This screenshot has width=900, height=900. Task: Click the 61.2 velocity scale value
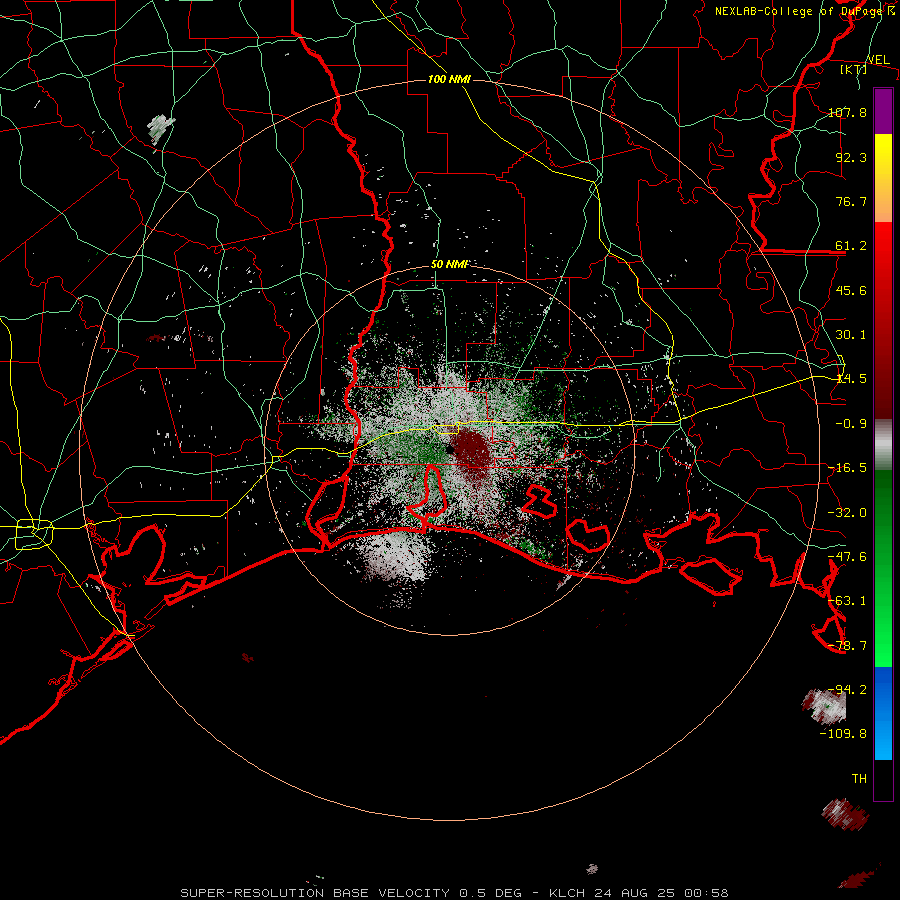(851, 246)
